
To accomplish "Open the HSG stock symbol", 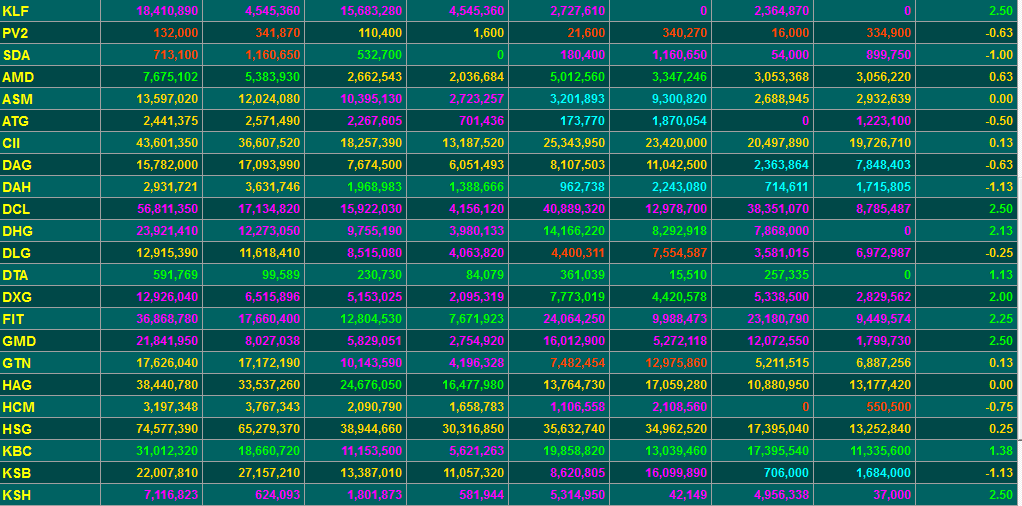I will point(17,430).
